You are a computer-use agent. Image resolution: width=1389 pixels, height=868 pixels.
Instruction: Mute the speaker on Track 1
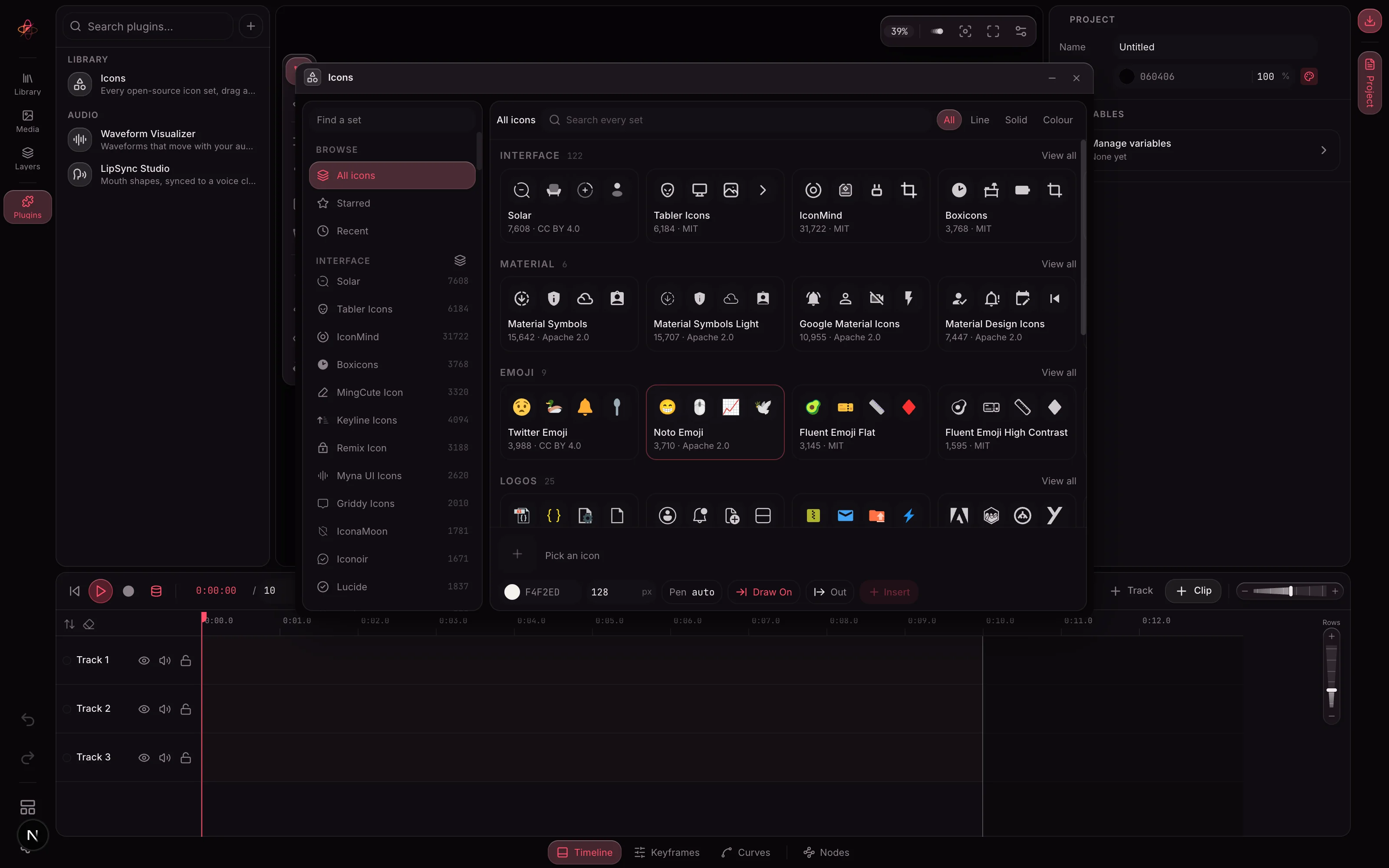[x=165, y=661]
